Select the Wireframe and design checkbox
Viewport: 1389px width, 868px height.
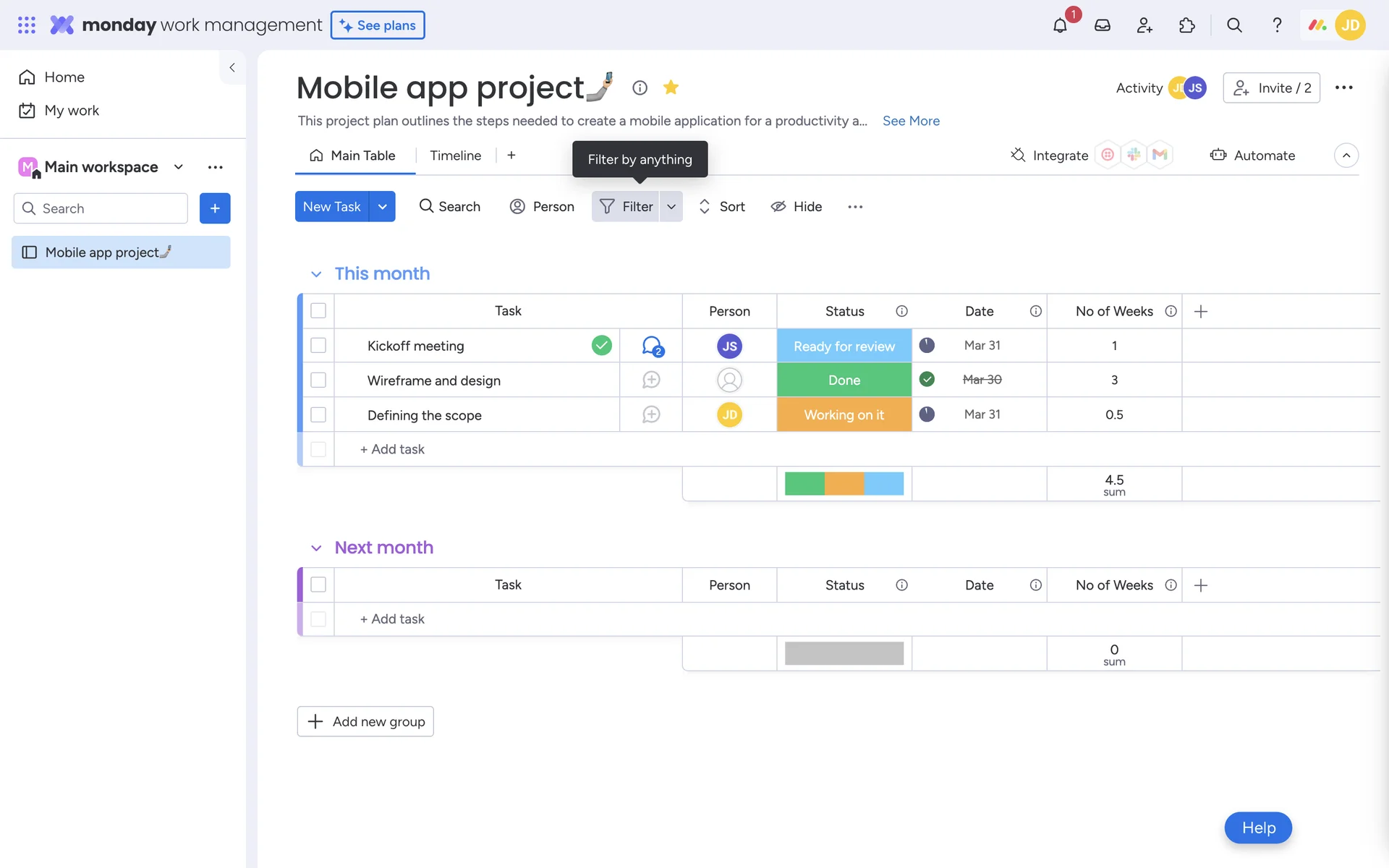(x=318, y=380)
